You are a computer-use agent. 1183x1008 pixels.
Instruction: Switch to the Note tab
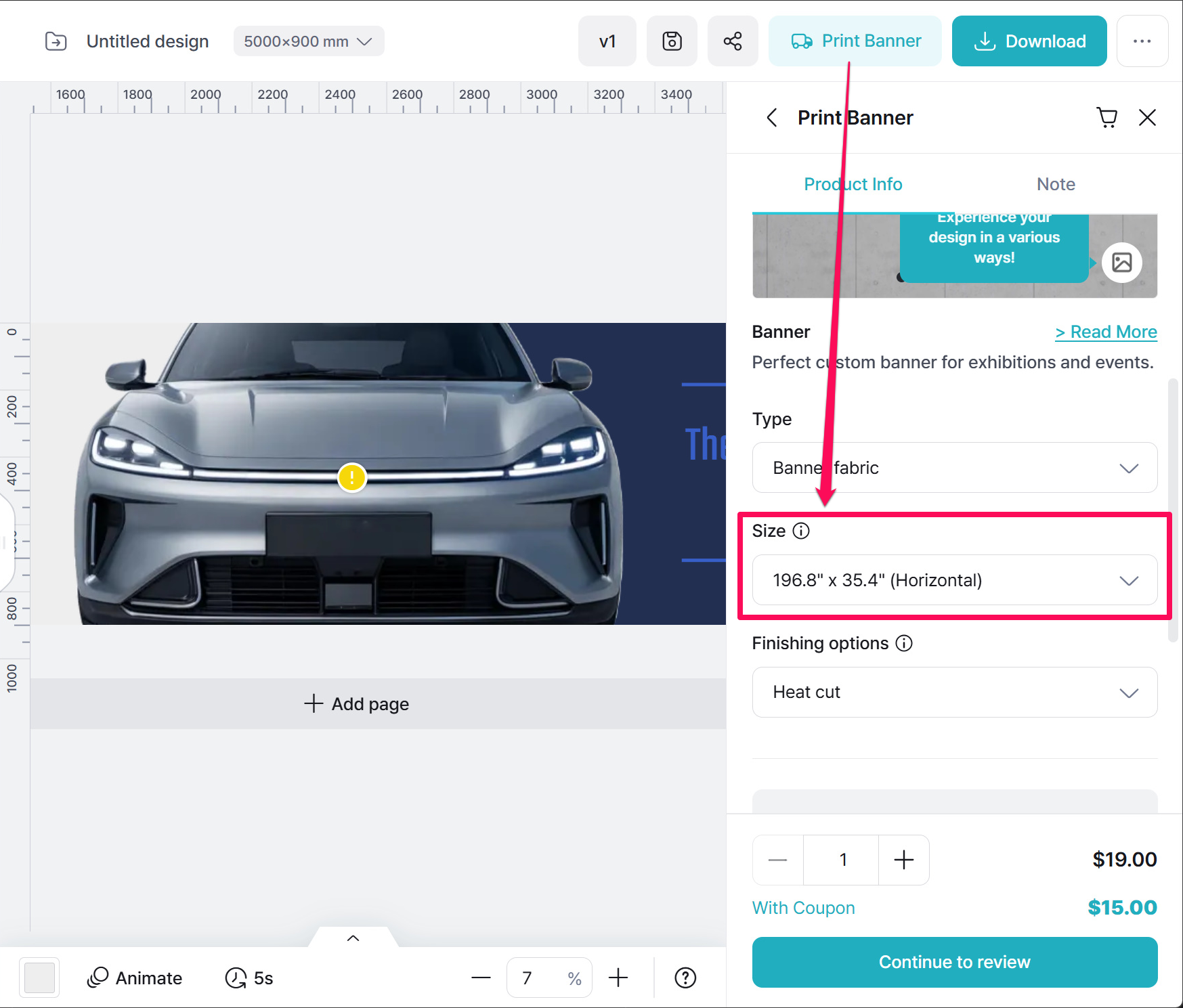tap(1055, 184)
